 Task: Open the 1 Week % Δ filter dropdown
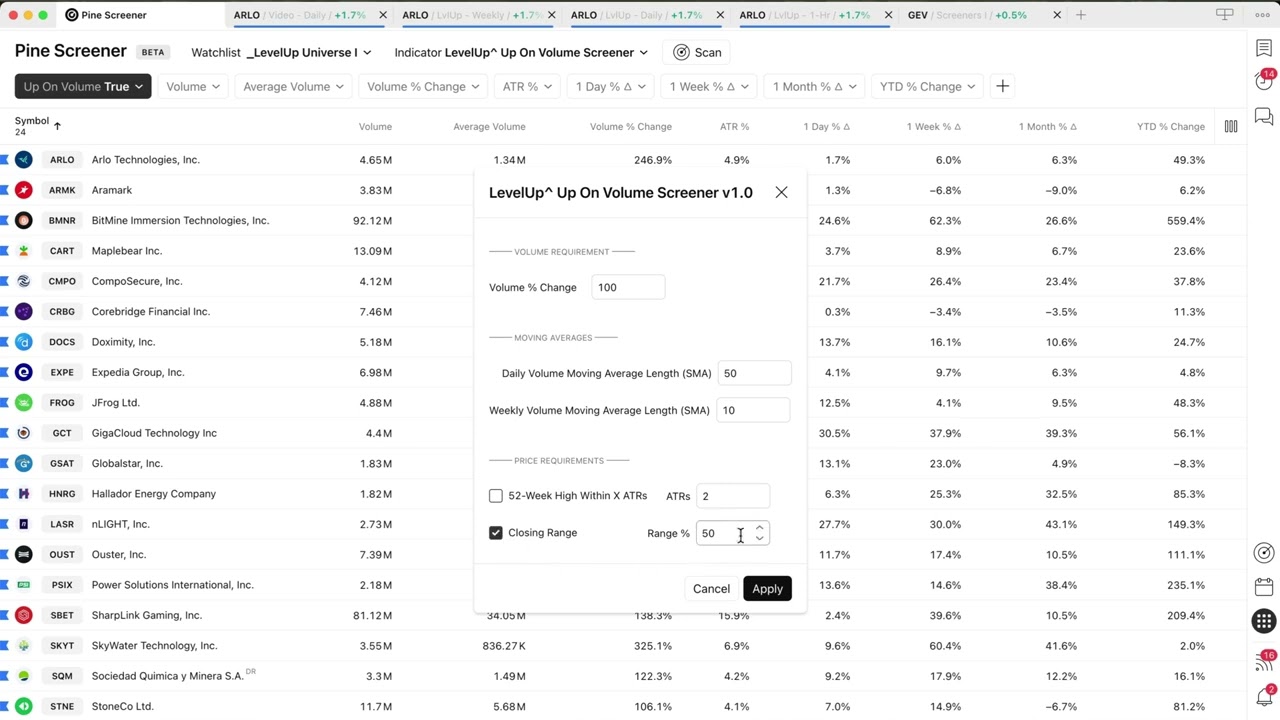709,86
